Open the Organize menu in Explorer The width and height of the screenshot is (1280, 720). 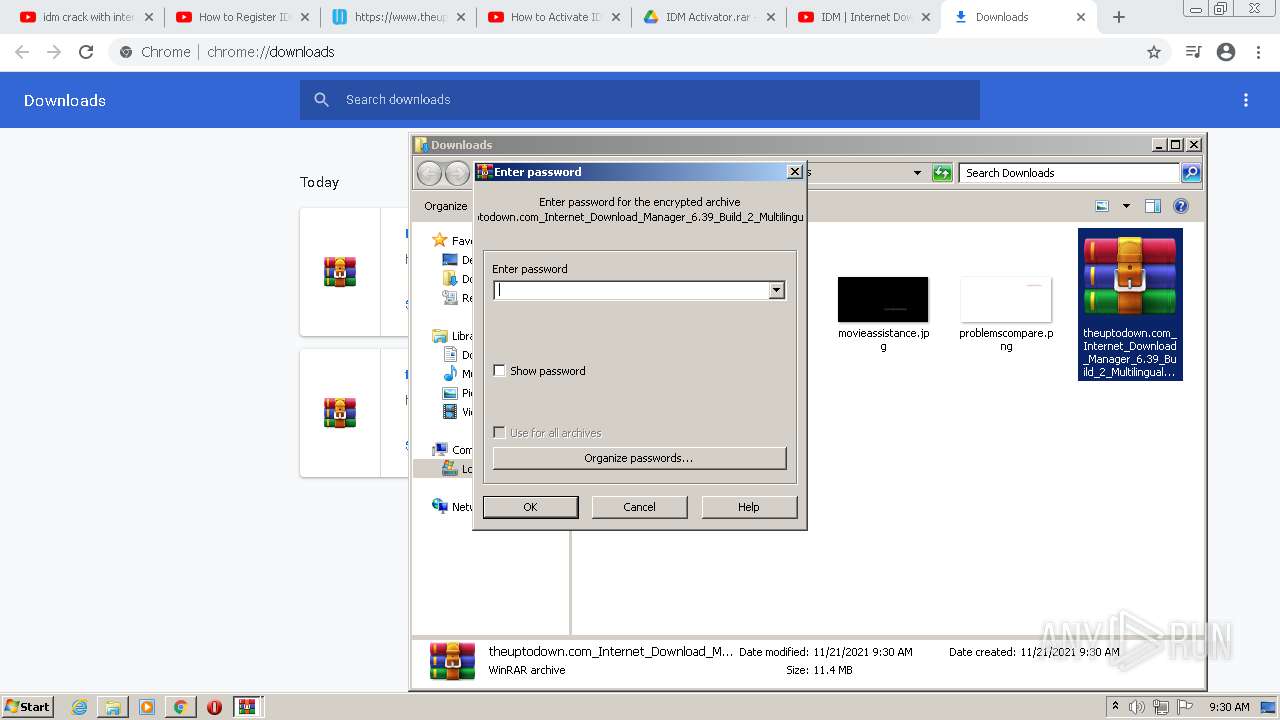[446, 206]
